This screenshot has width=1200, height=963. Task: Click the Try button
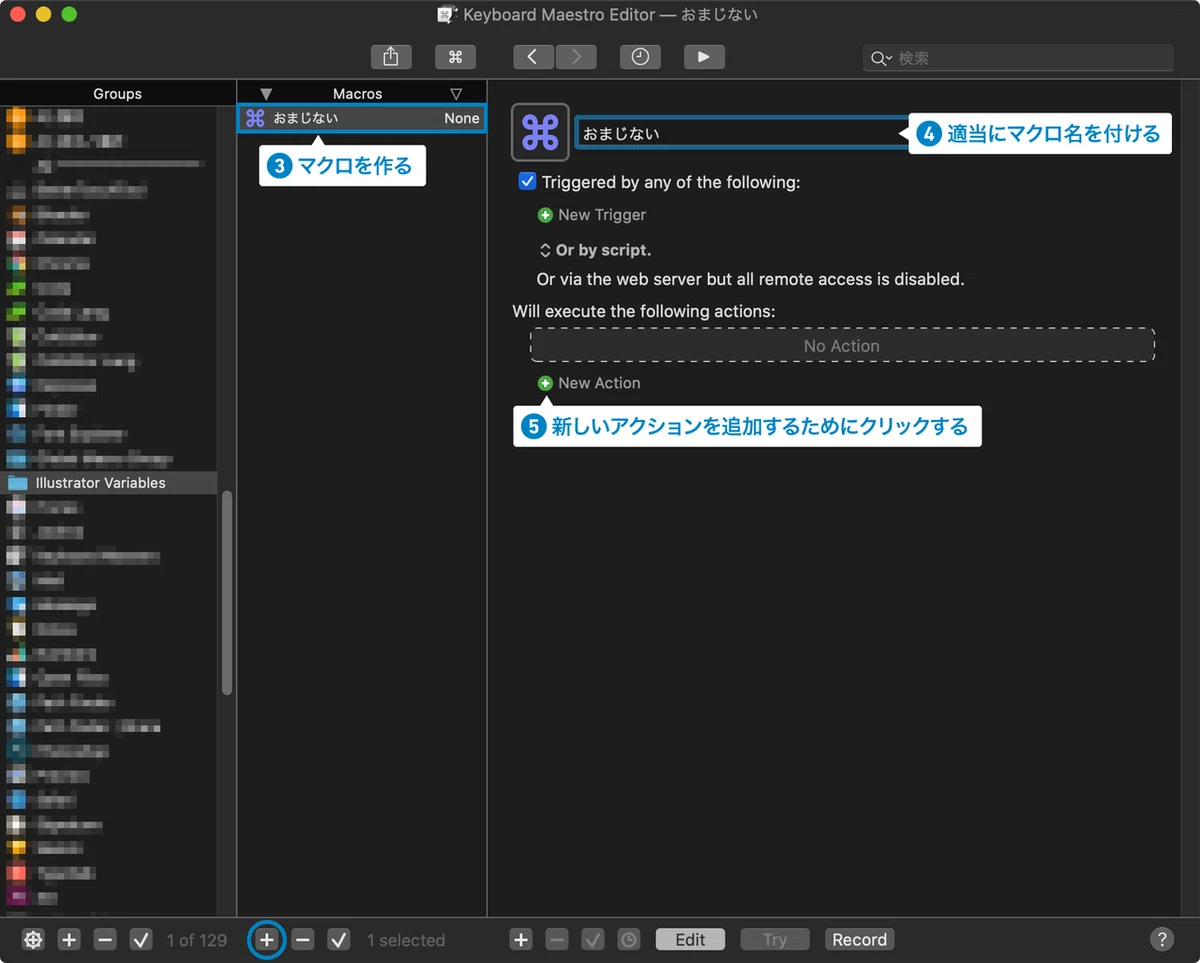click(775, 939)
